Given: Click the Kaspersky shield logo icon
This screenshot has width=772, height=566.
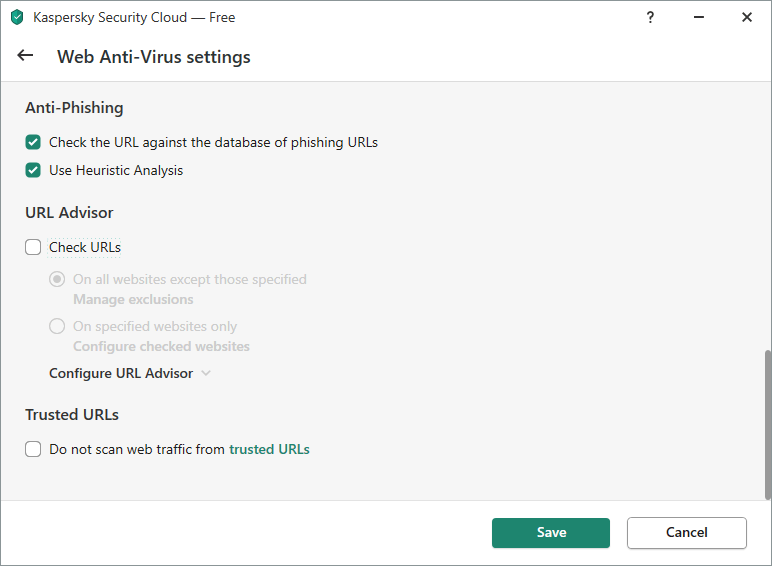Looking at the screenshot, I should (x=17, y=17).
